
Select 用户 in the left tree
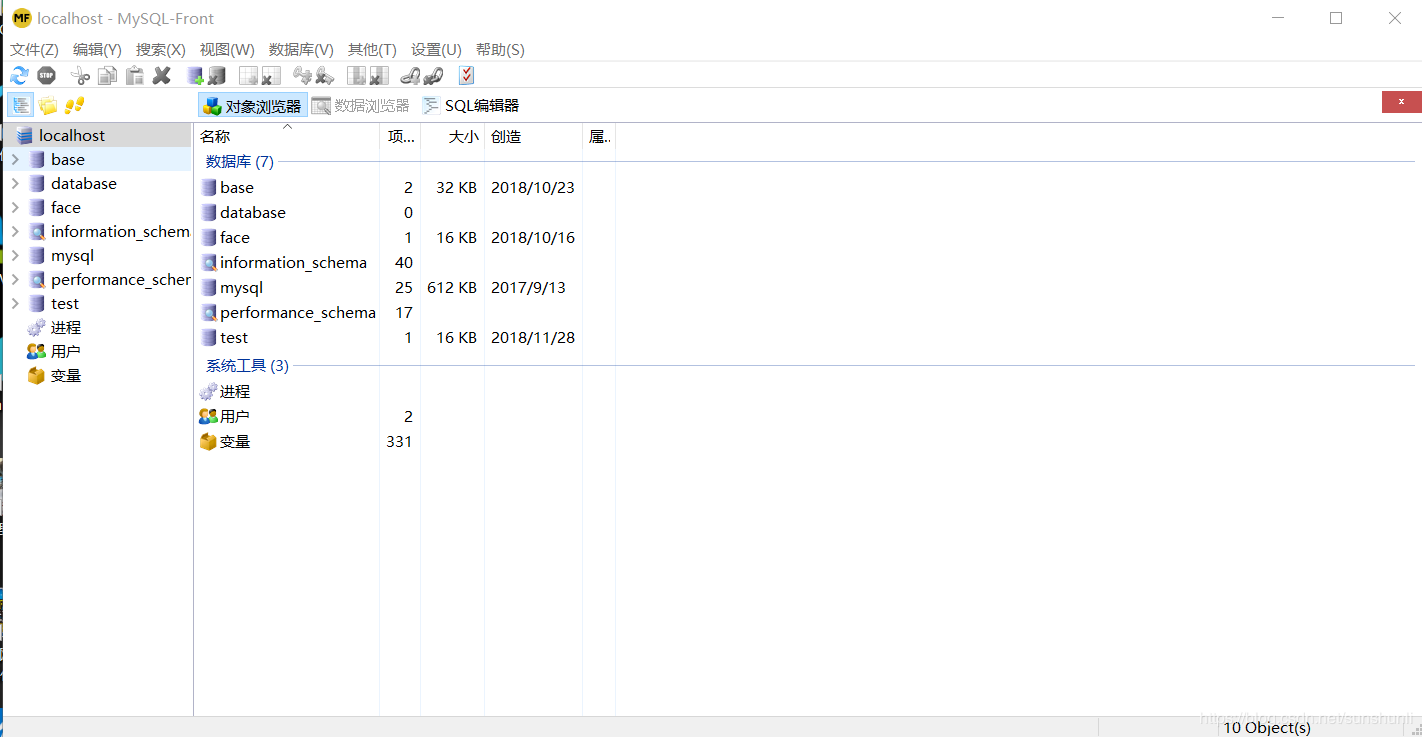pyautogui.click(x=66, y=351)
